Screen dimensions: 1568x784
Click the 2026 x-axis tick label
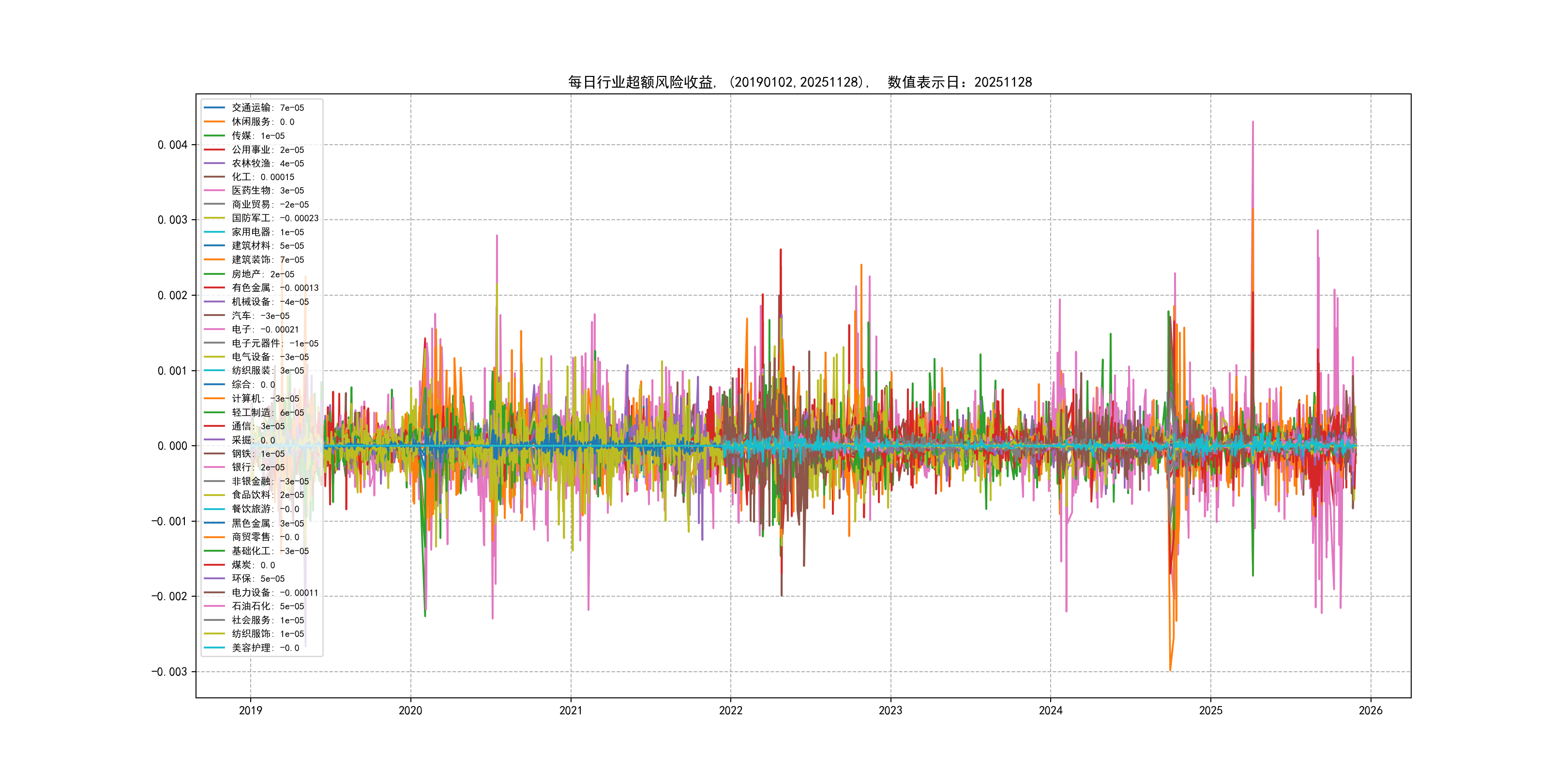click(x=1370, y=710)
